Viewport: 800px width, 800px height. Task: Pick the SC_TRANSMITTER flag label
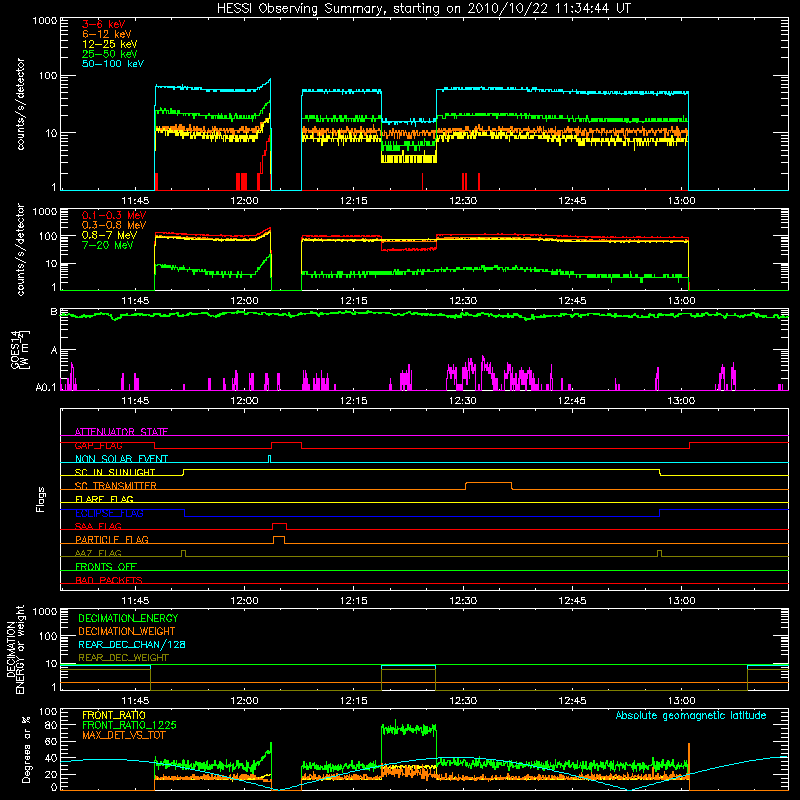pos(116,486)
